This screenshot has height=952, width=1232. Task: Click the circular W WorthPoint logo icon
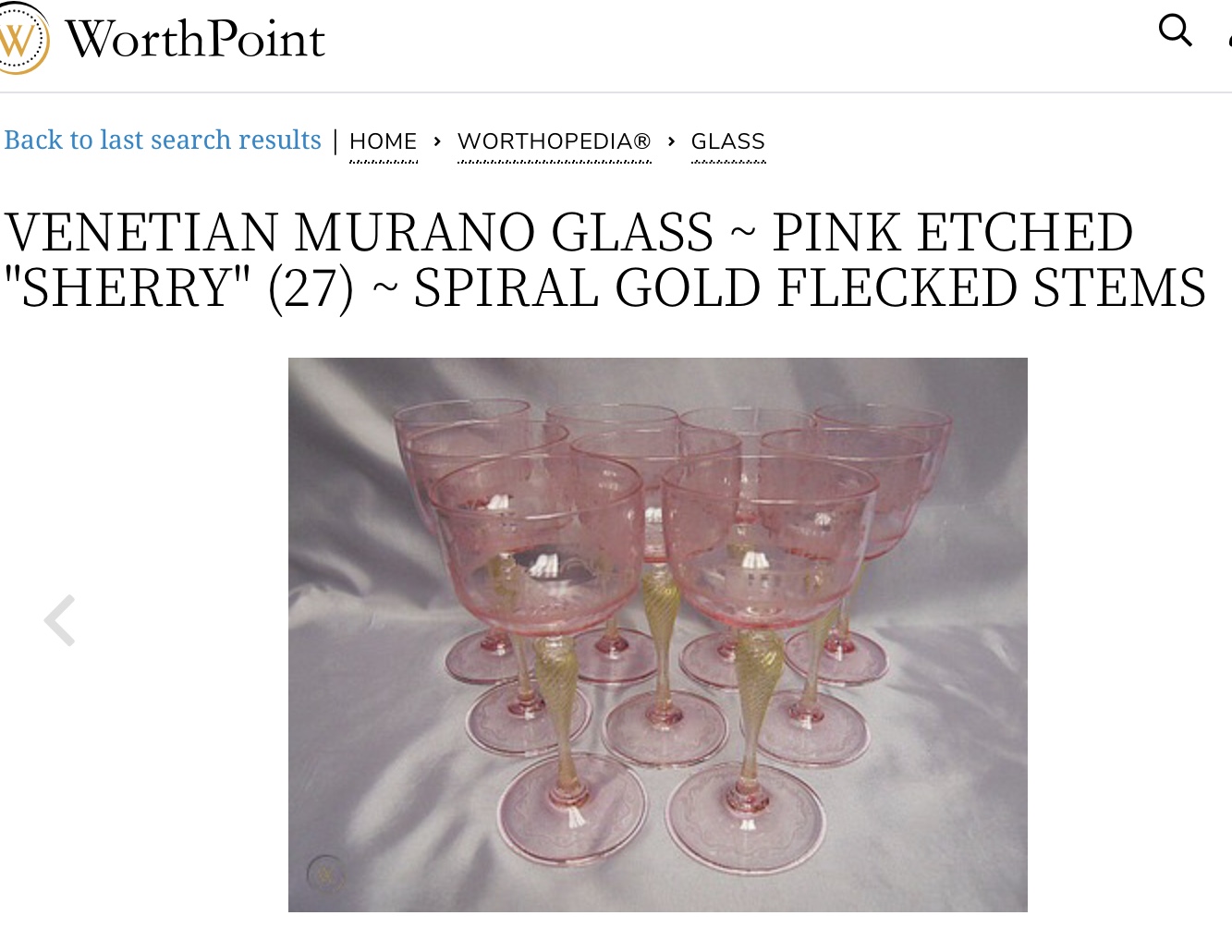pyautogui.click(x=20, y=39)
